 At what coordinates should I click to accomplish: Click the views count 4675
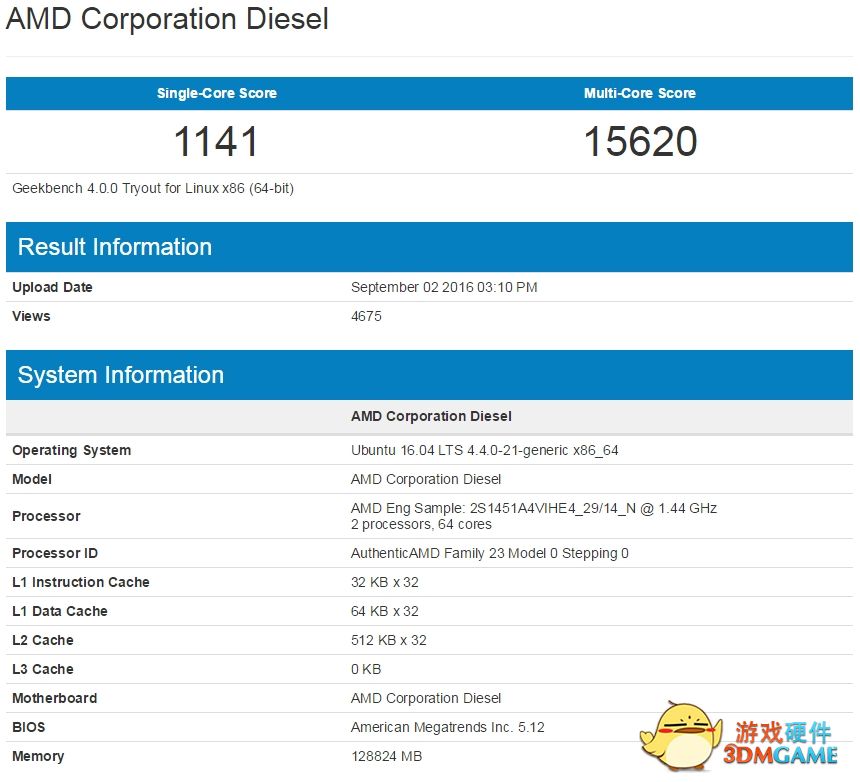[366, 316]
